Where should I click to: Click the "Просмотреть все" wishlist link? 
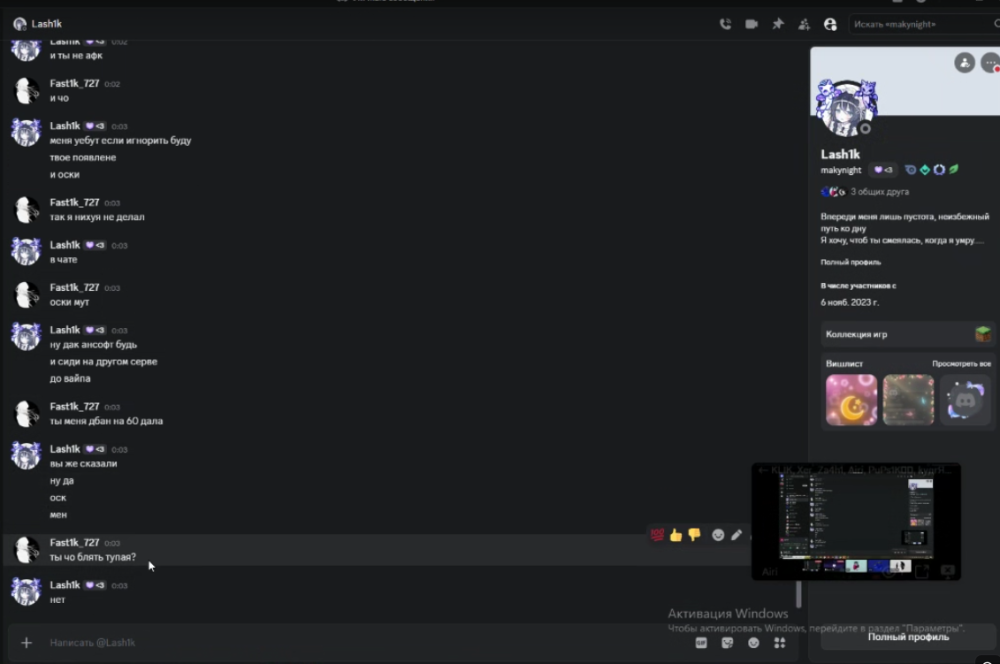pos(961,364)
